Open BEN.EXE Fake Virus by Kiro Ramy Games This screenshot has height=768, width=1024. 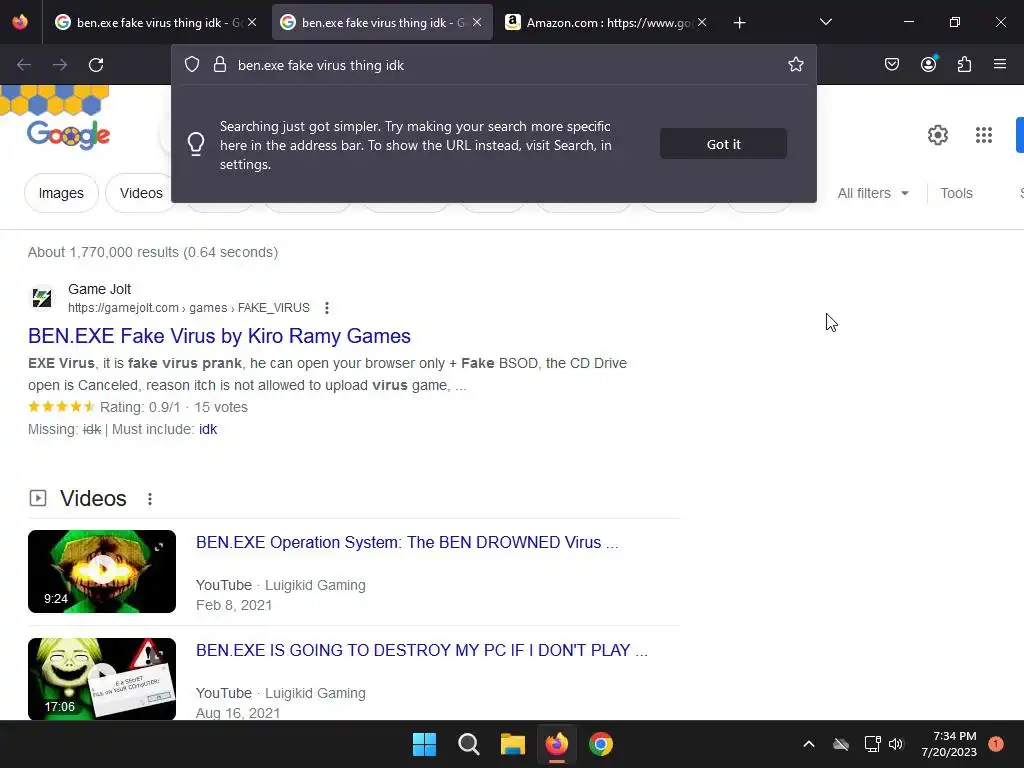click(219, 336)
